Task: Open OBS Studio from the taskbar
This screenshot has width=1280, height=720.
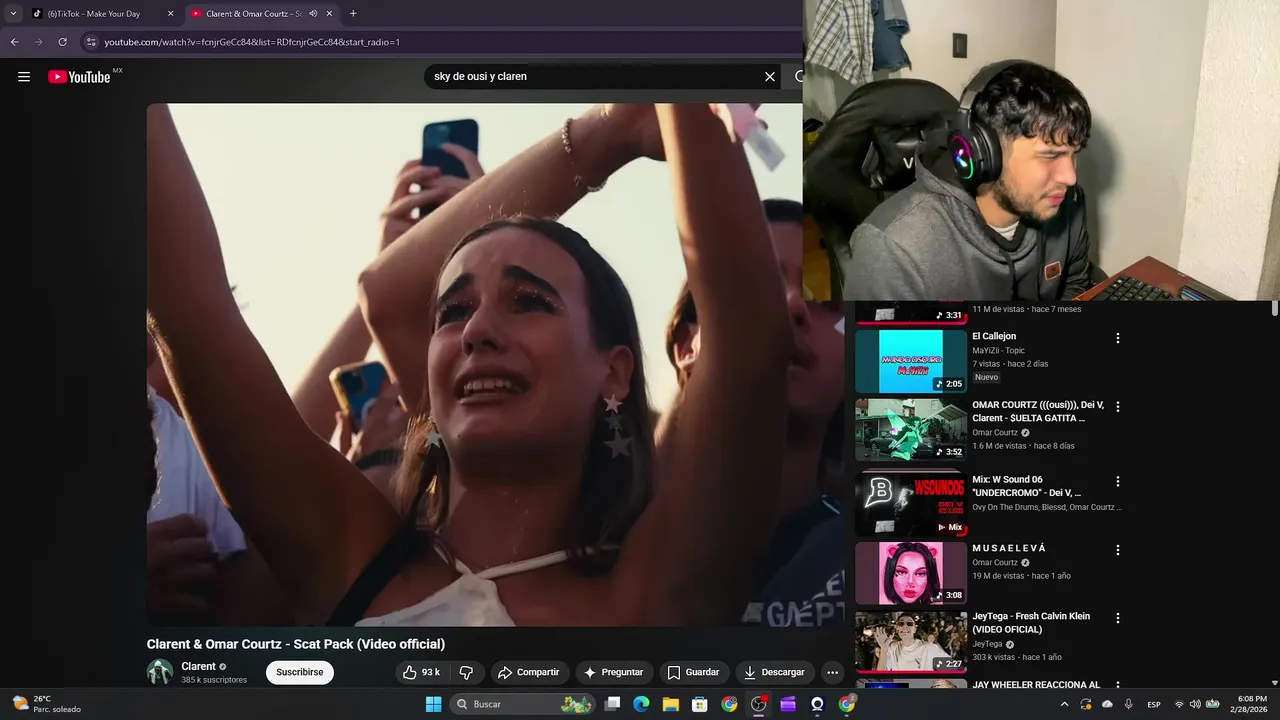Action: click(759, 704)
